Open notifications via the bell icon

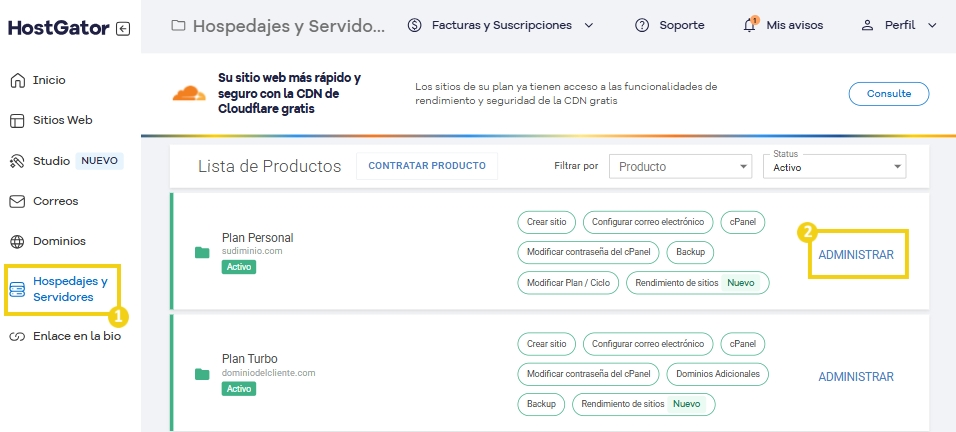[x=750, y=26]
